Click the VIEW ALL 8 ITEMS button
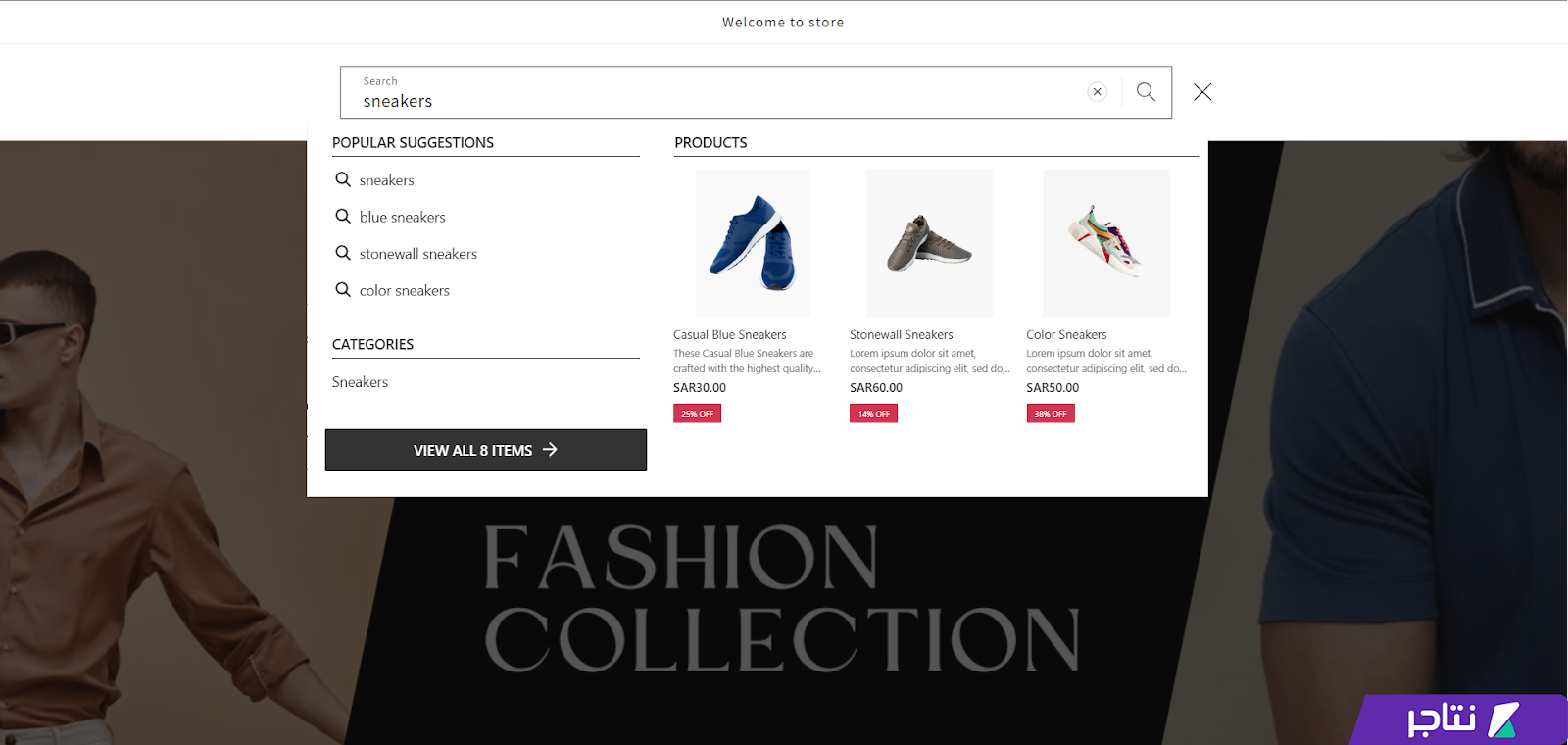The image size is (1568, 745). click(486, 450)
